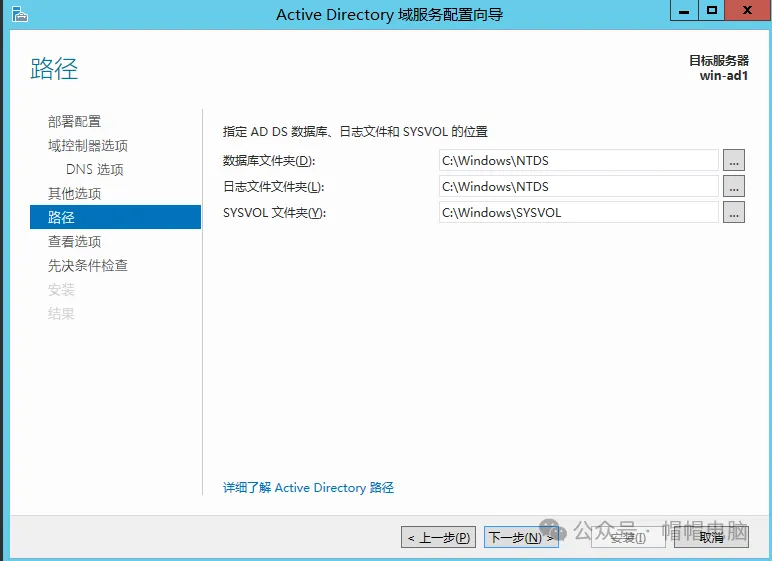Open the 域控制器选项 page
Viewport: 772px width, 561px height.
(x=88, y=145)
